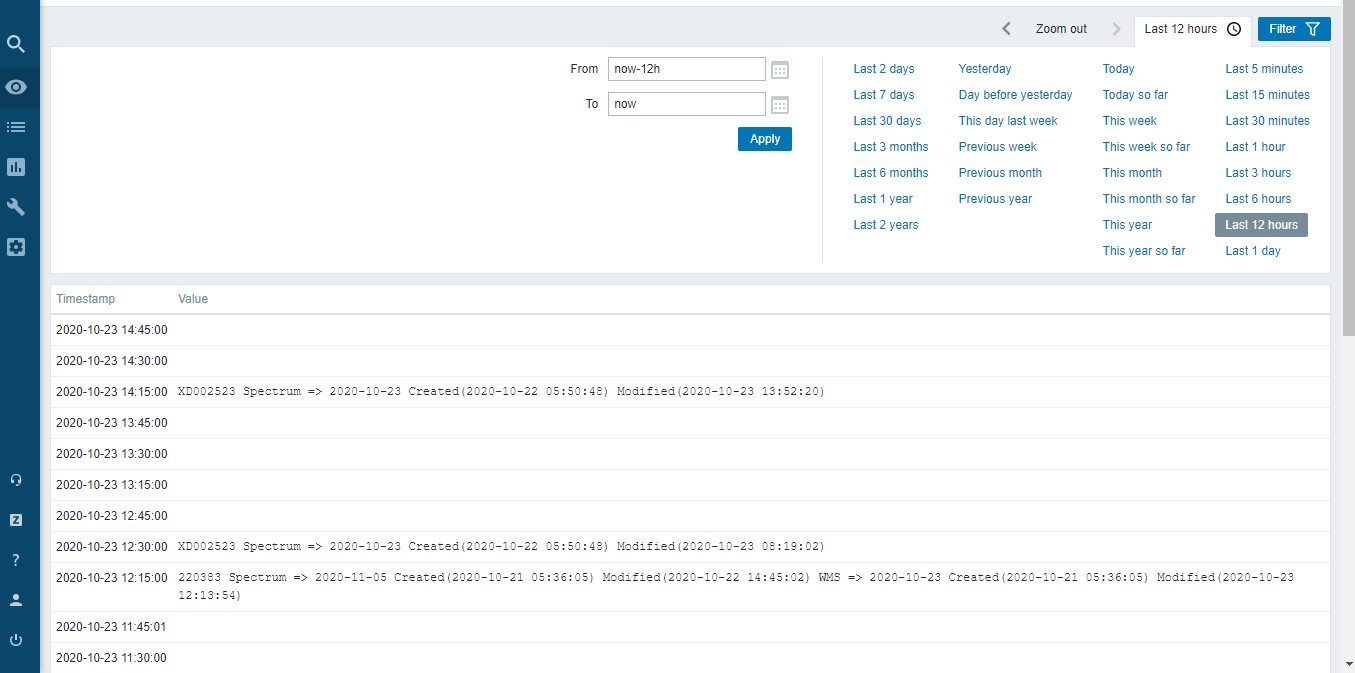1355x673 pixels.
Task: Select the Last 7 days preset
Action: point(883,95)
